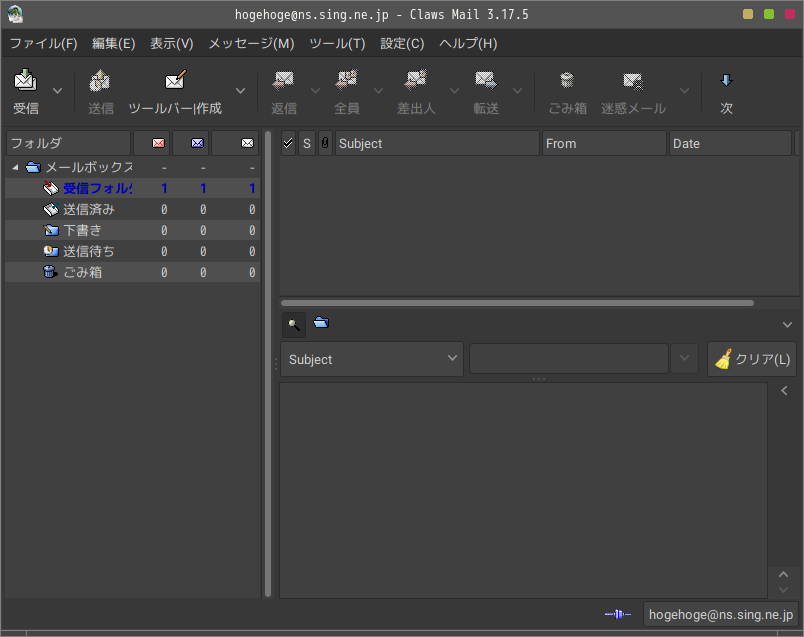Open the メッセージ(M) menu
This screenshot has height=637, width=804.
click(251, 44)
